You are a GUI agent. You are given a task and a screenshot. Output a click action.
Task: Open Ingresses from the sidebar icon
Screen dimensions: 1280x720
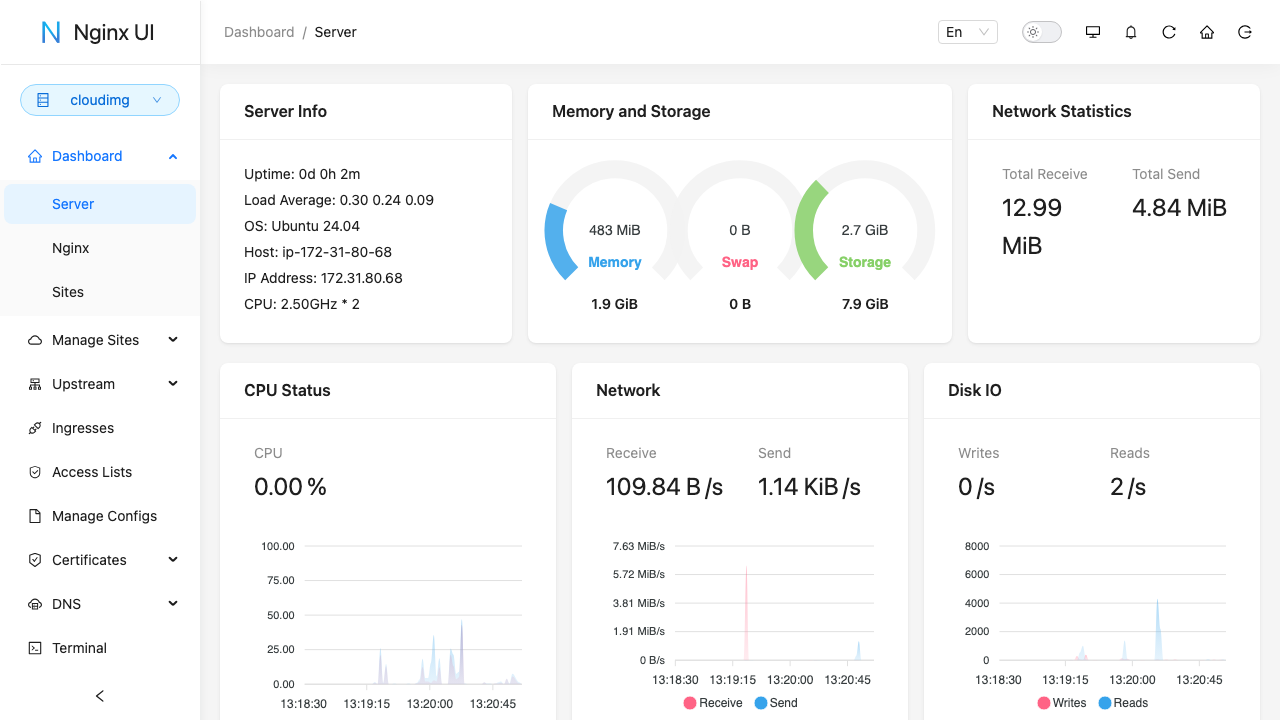coord(35,428)
